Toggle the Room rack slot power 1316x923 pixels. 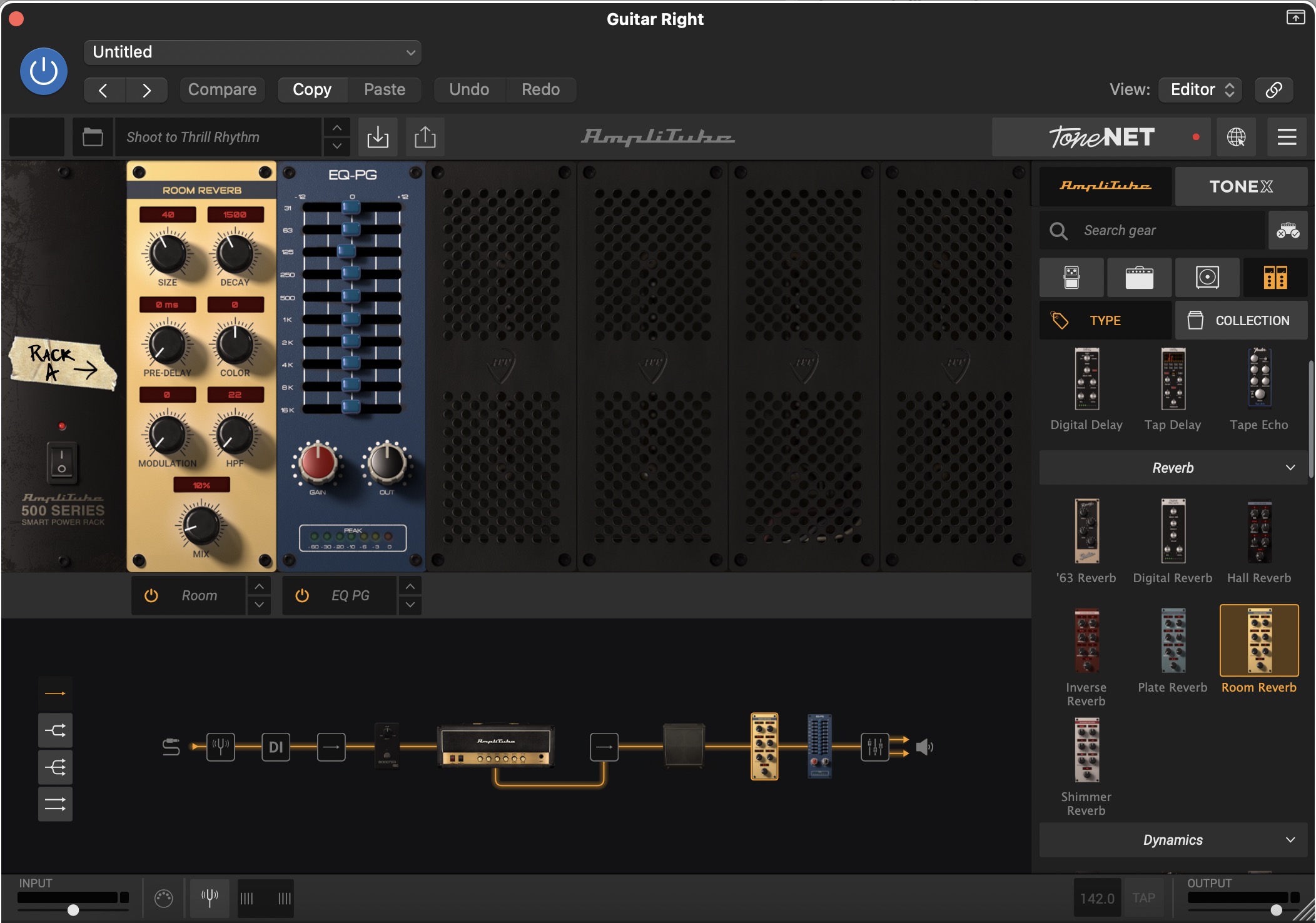pos(151,596)
